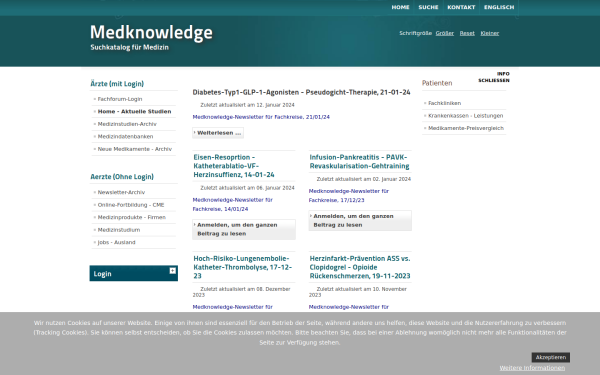Click the Patienten heading
Screen dimensions: 600x375
tap(437, 83)
